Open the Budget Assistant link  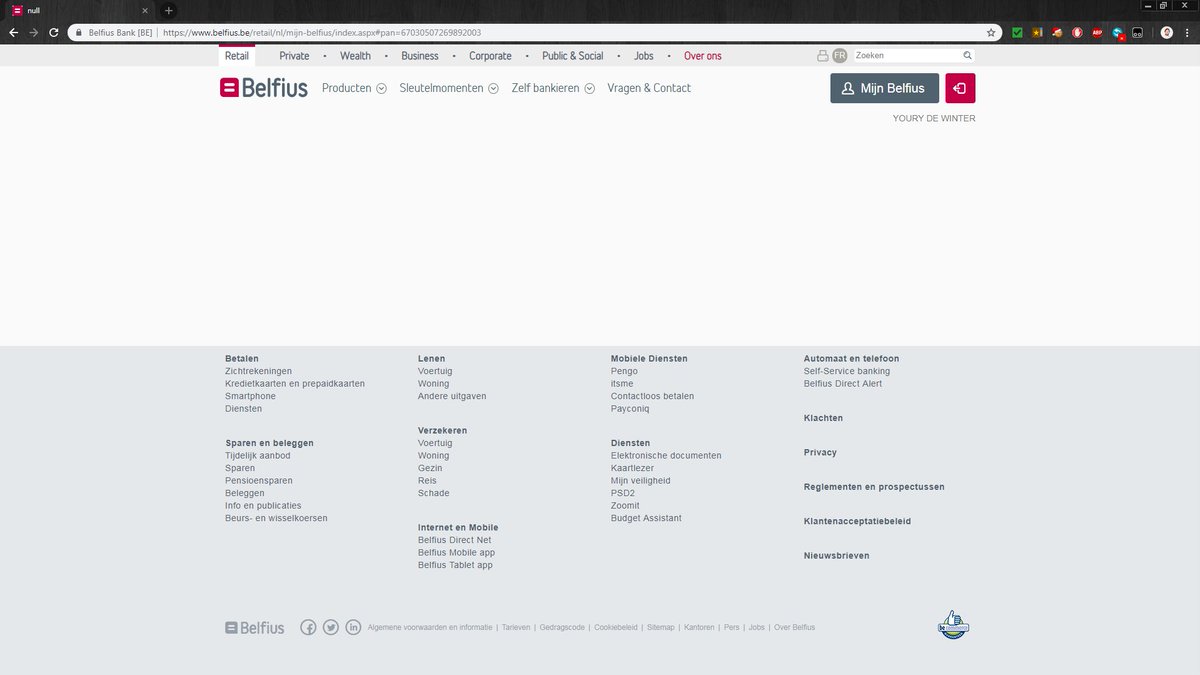tap(646, 518)
